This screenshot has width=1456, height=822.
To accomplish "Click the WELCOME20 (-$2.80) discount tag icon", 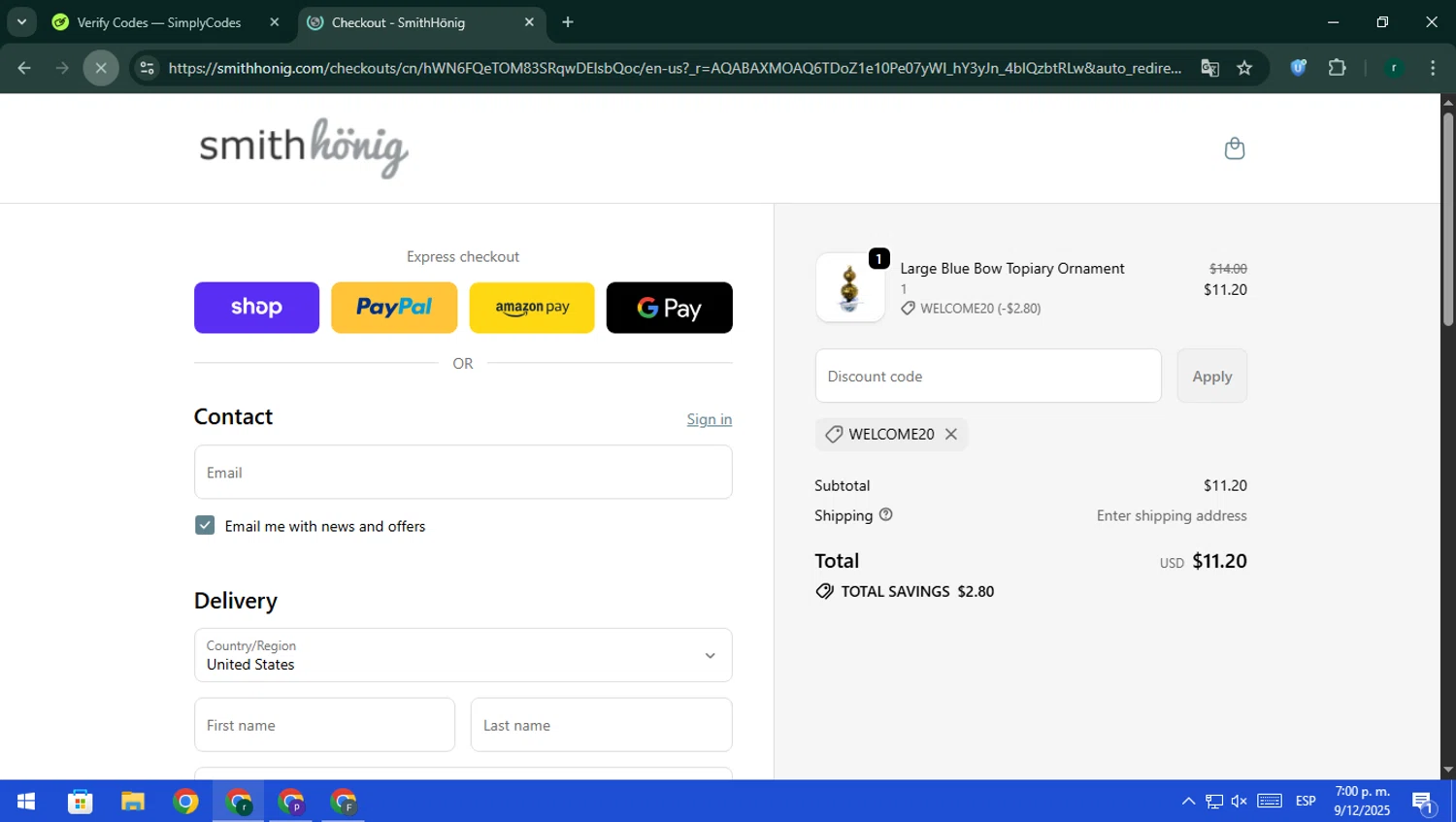I will click(x=908, y=309).
